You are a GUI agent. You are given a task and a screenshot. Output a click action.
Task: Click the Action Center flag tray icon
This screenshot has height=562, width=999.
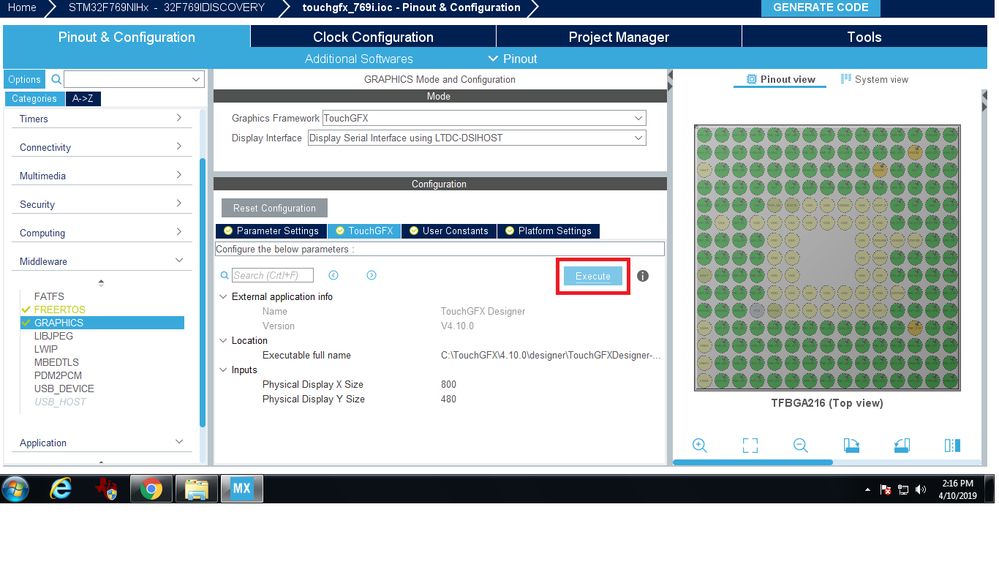[885, 489]
